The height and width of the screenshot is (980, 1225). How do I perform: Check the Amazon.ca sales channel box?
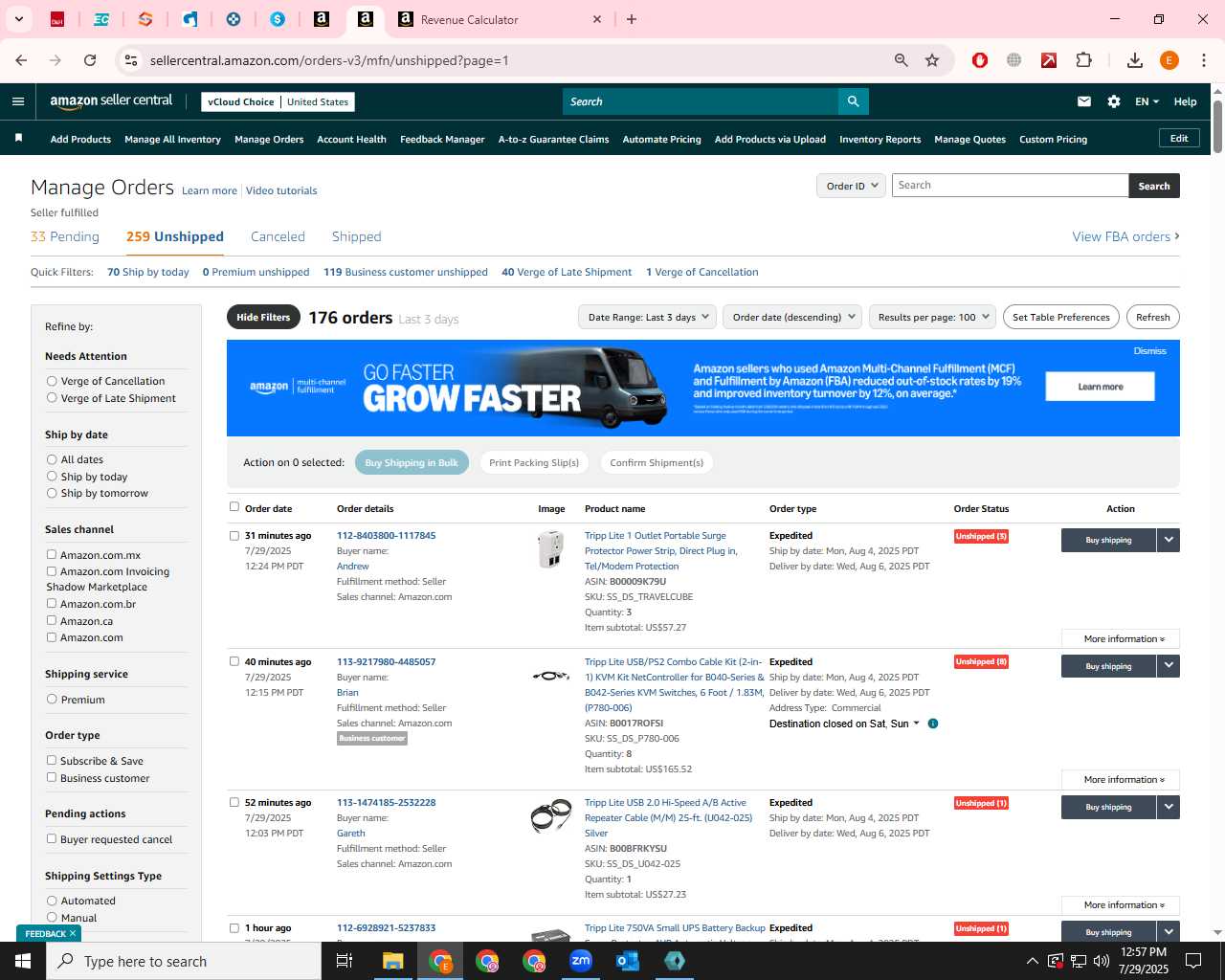(x=52, y=620)
